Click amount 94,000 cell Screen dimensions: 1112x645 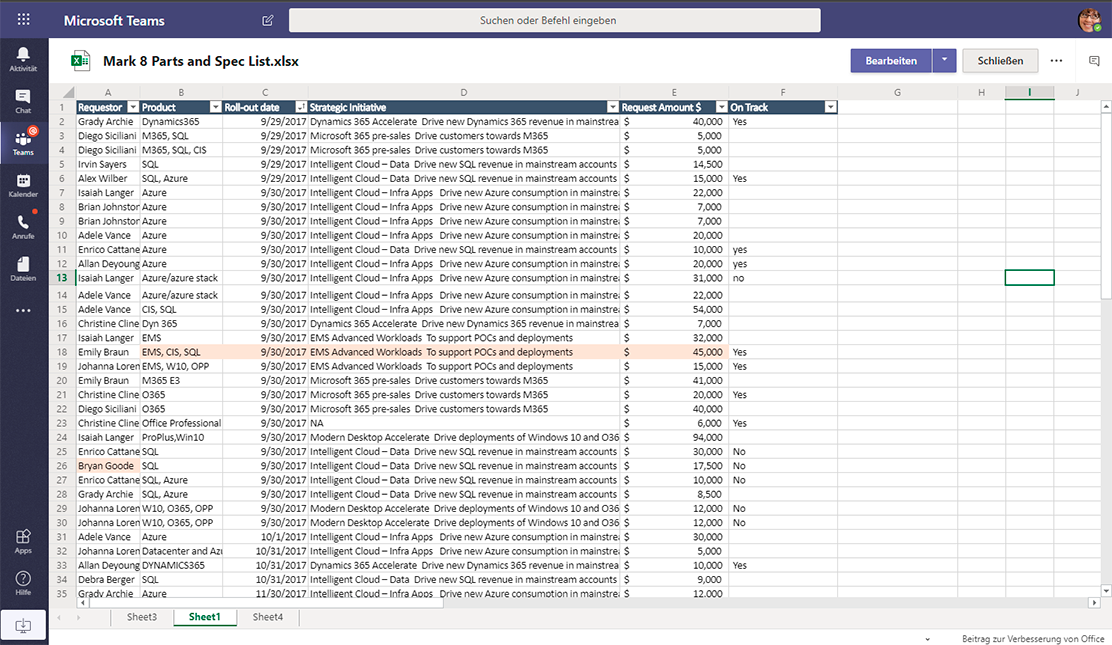674,437
